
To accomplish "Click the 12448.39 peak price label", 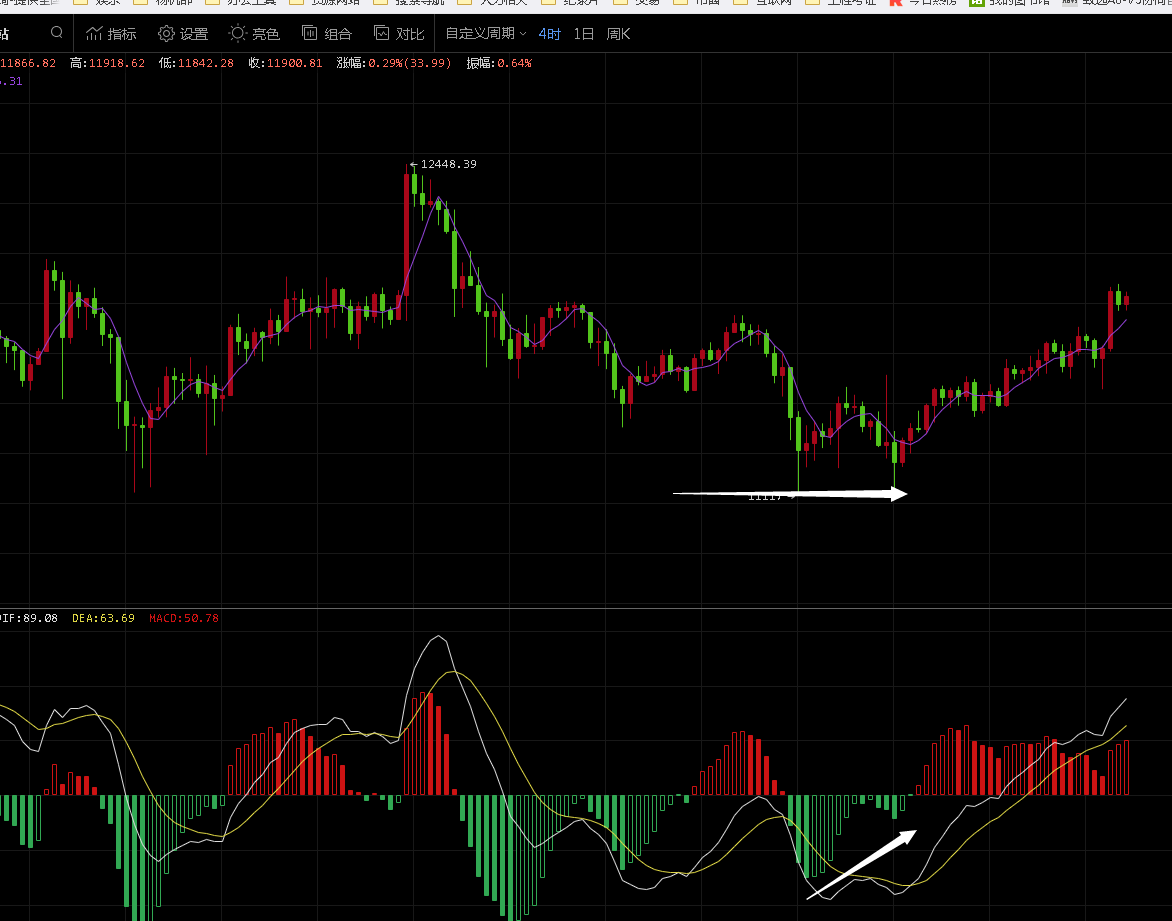I will [448, 164].
